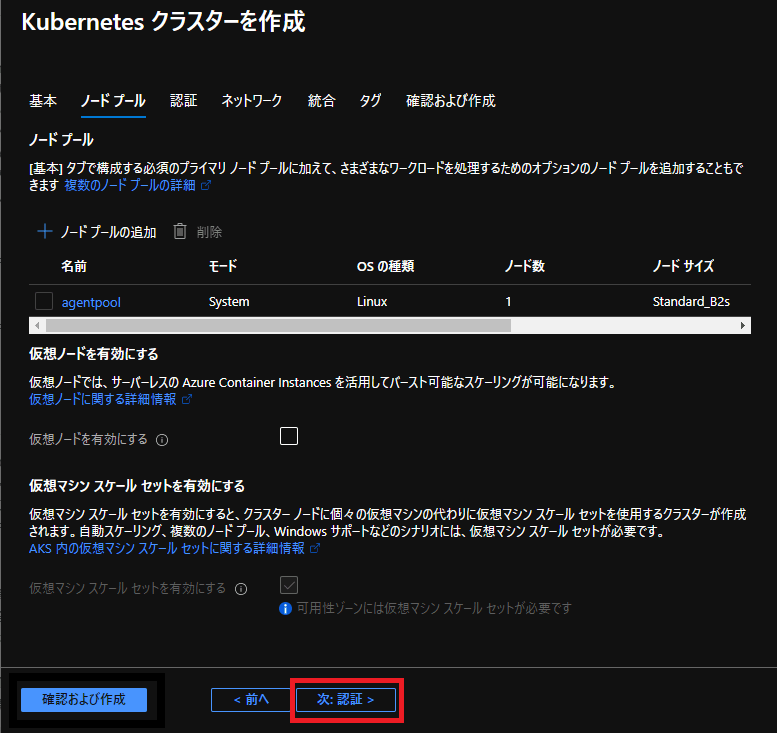The height and width of the screenshot is (733, 777).
Task: Click the Standard_B2s size cell
Action: [x=691, y=301]
